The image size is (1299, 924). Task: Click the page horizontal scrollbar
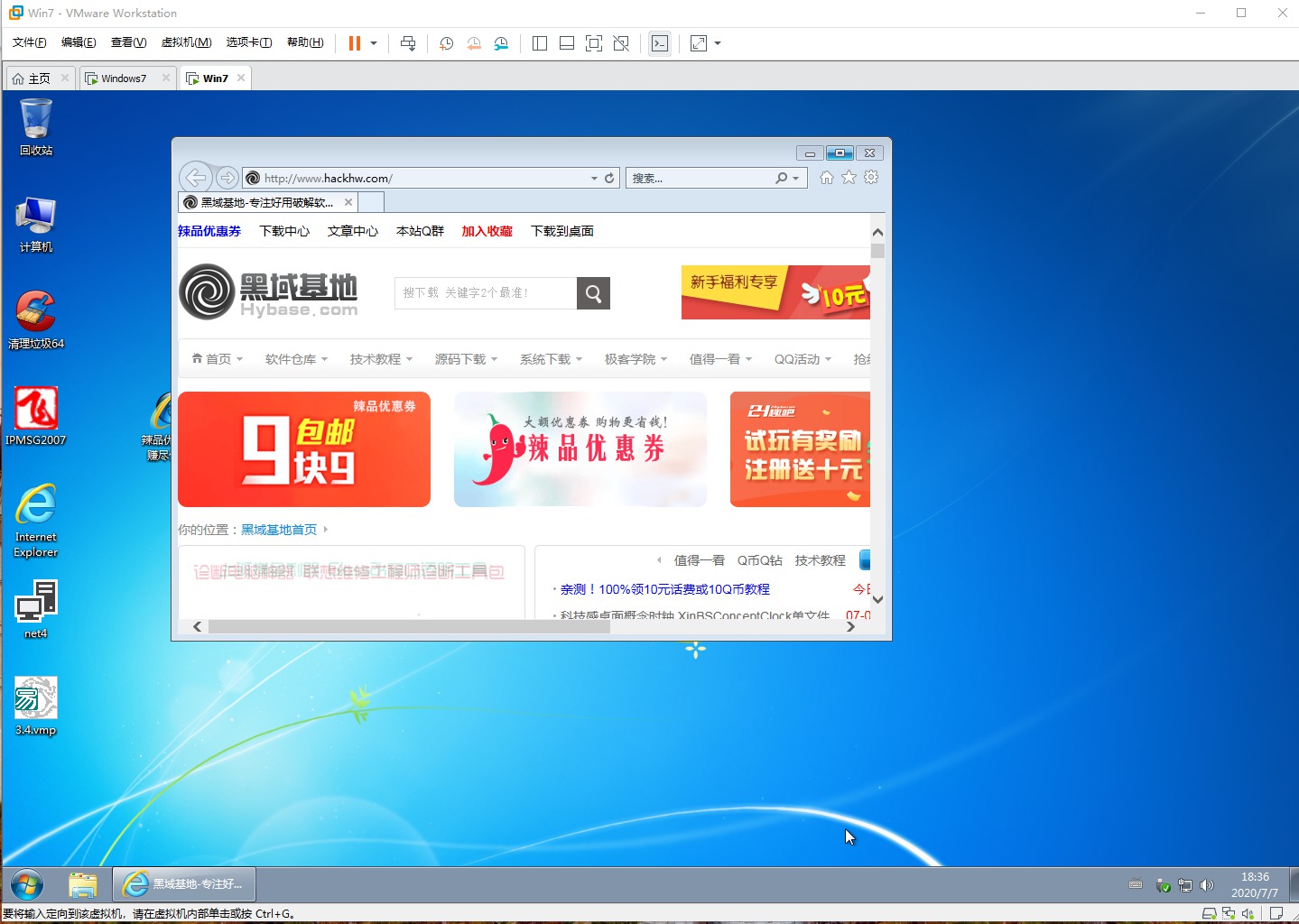click(409, 626)
